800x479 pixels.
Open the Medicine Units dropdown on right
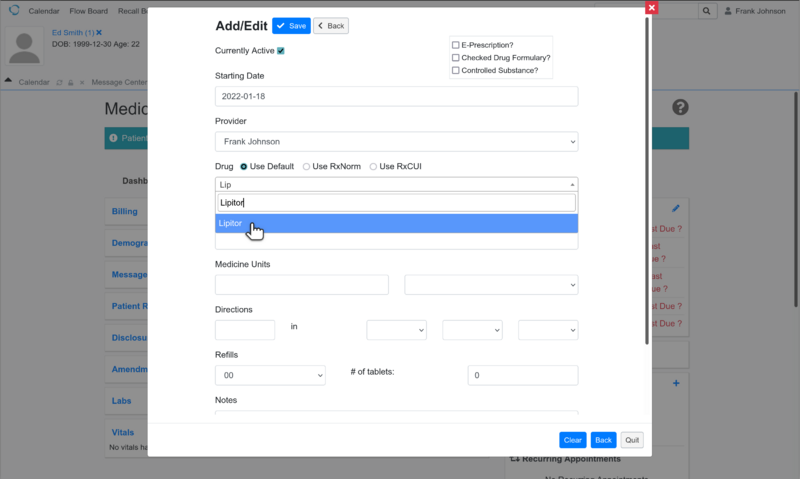pos(491,285)
